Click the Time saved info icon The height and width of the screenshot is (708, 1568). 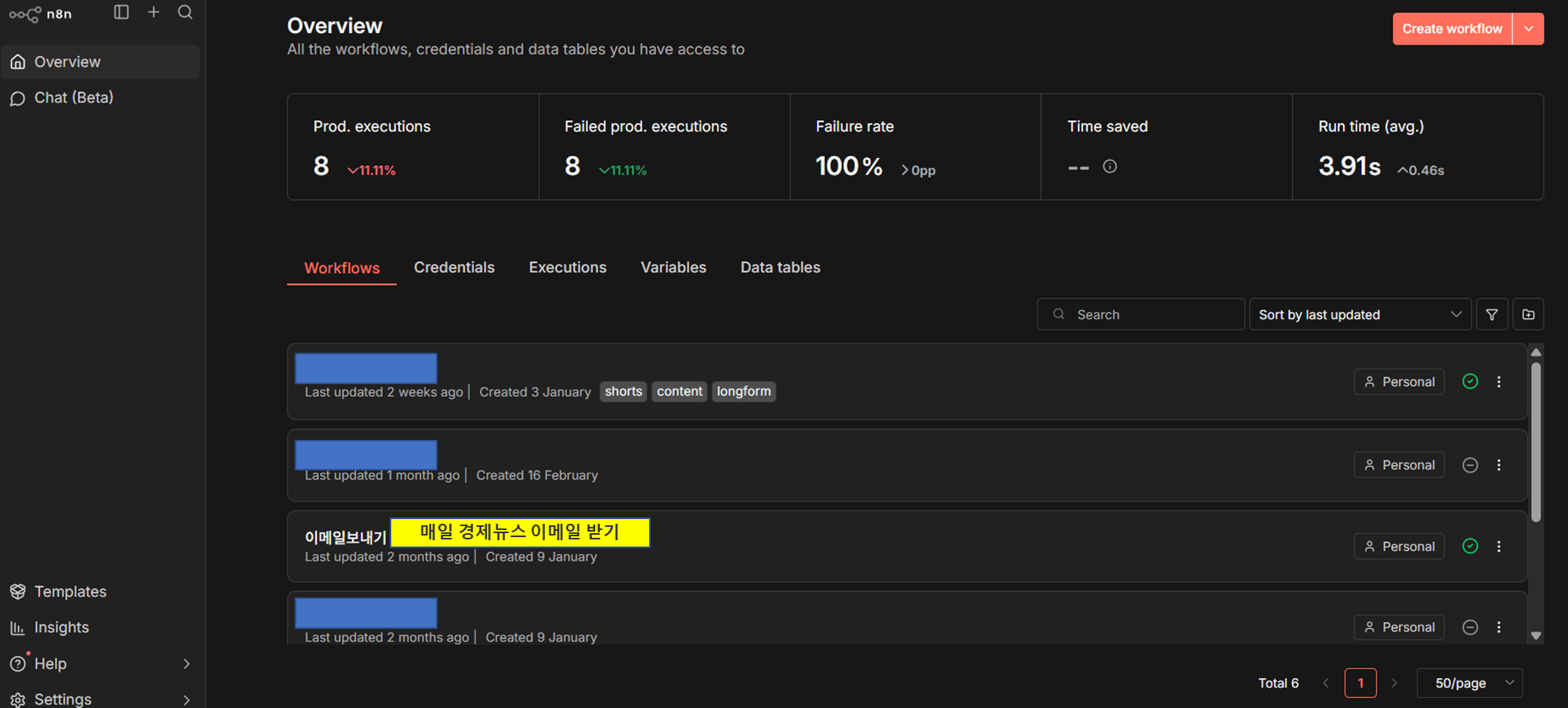[x=1109, y=166]
